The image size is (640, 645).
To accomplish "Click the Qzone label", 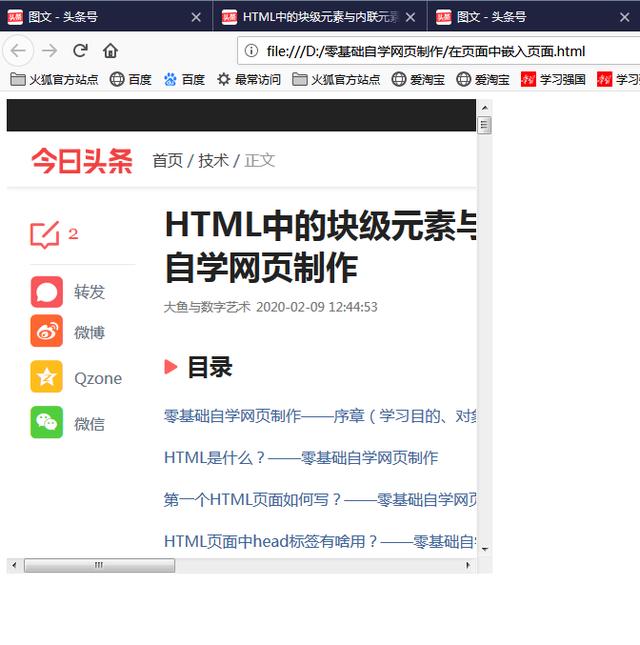I will 98,378.
